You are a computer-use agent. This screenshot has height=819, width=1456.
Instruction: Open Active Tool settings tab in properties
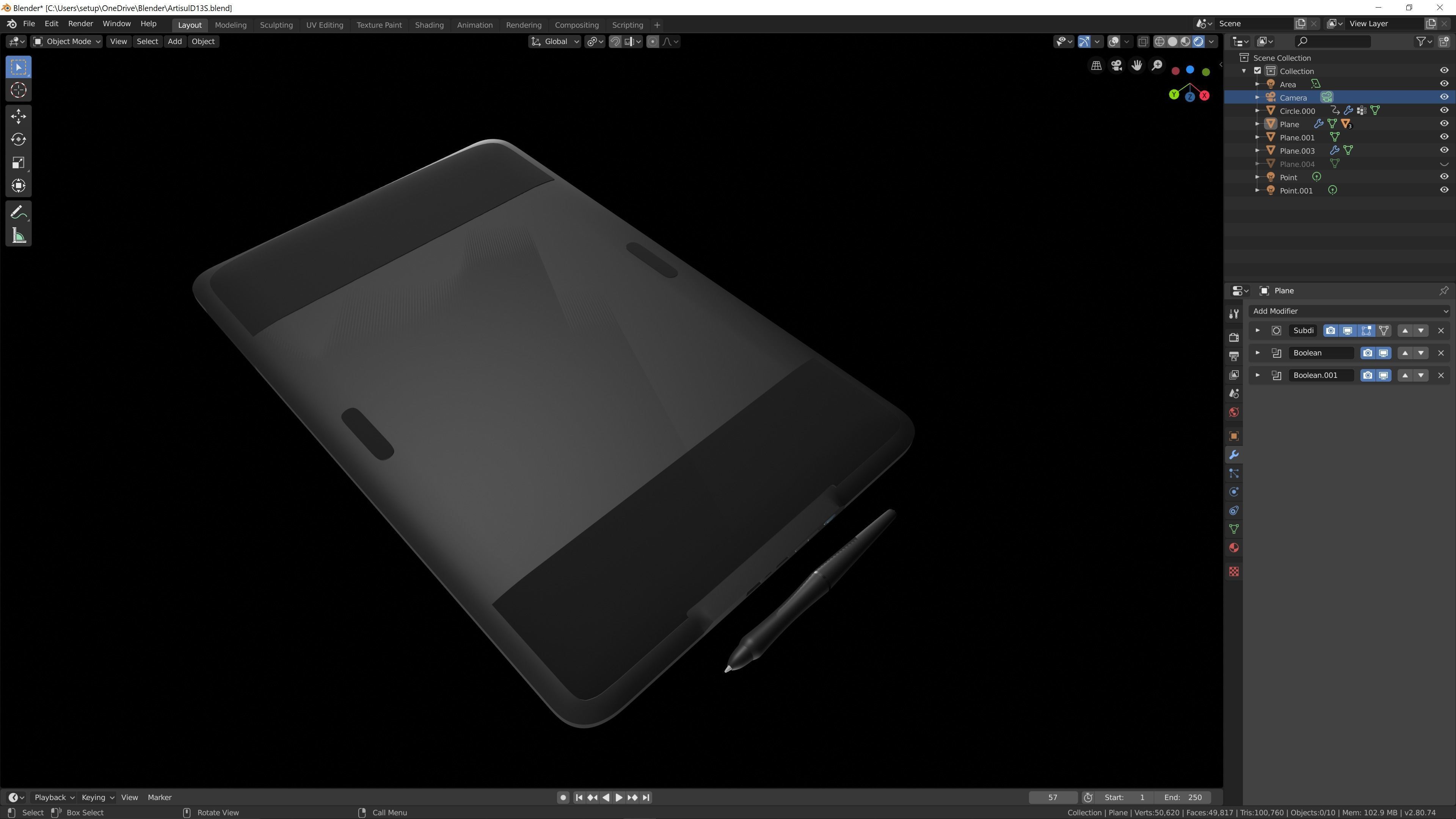(1234, 314)
